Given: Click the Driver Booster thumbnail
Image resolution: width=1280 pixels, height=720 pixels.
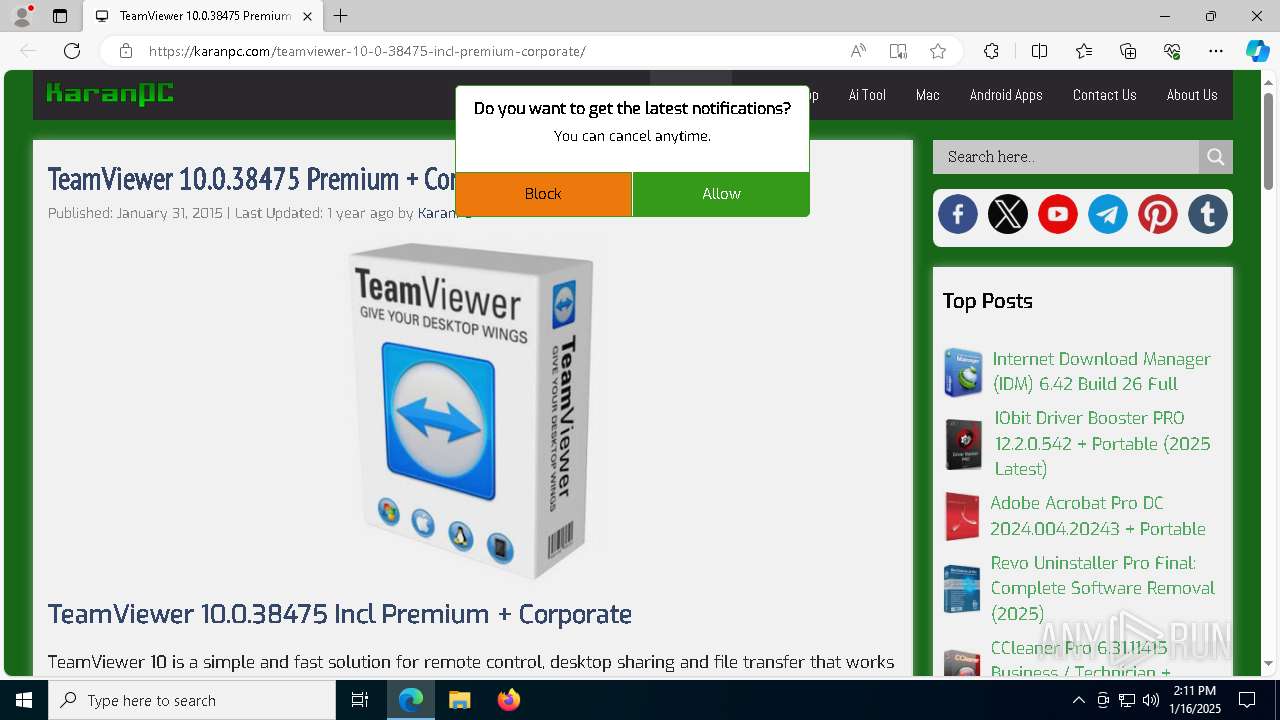Looking at the screenshot, I should tap(964, 444).
